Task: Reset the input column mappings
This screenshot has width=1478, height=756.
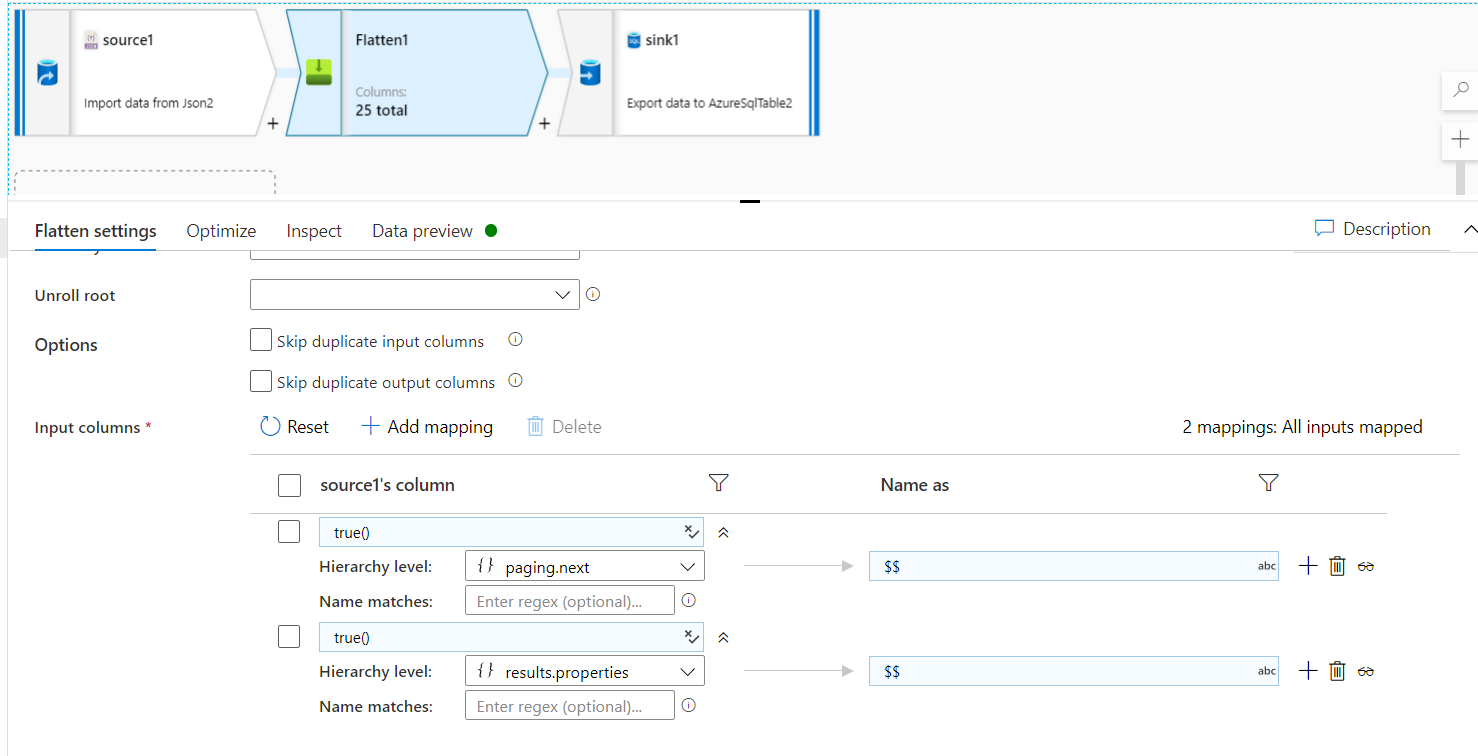Action: click(294, 426)
